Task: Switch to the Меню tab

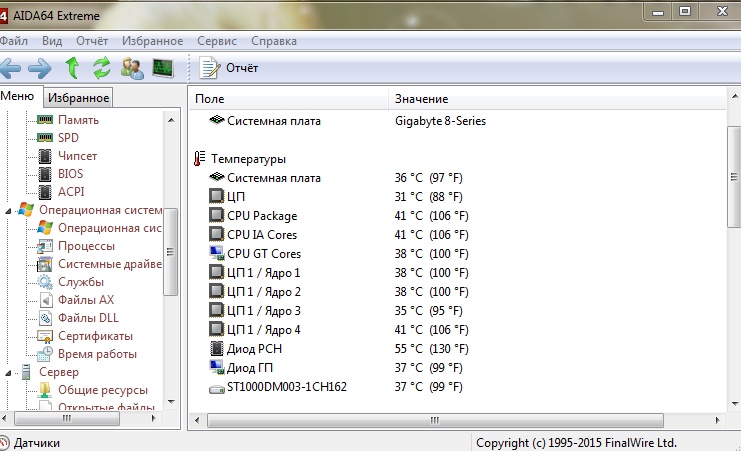Action: tap(19, 96)
